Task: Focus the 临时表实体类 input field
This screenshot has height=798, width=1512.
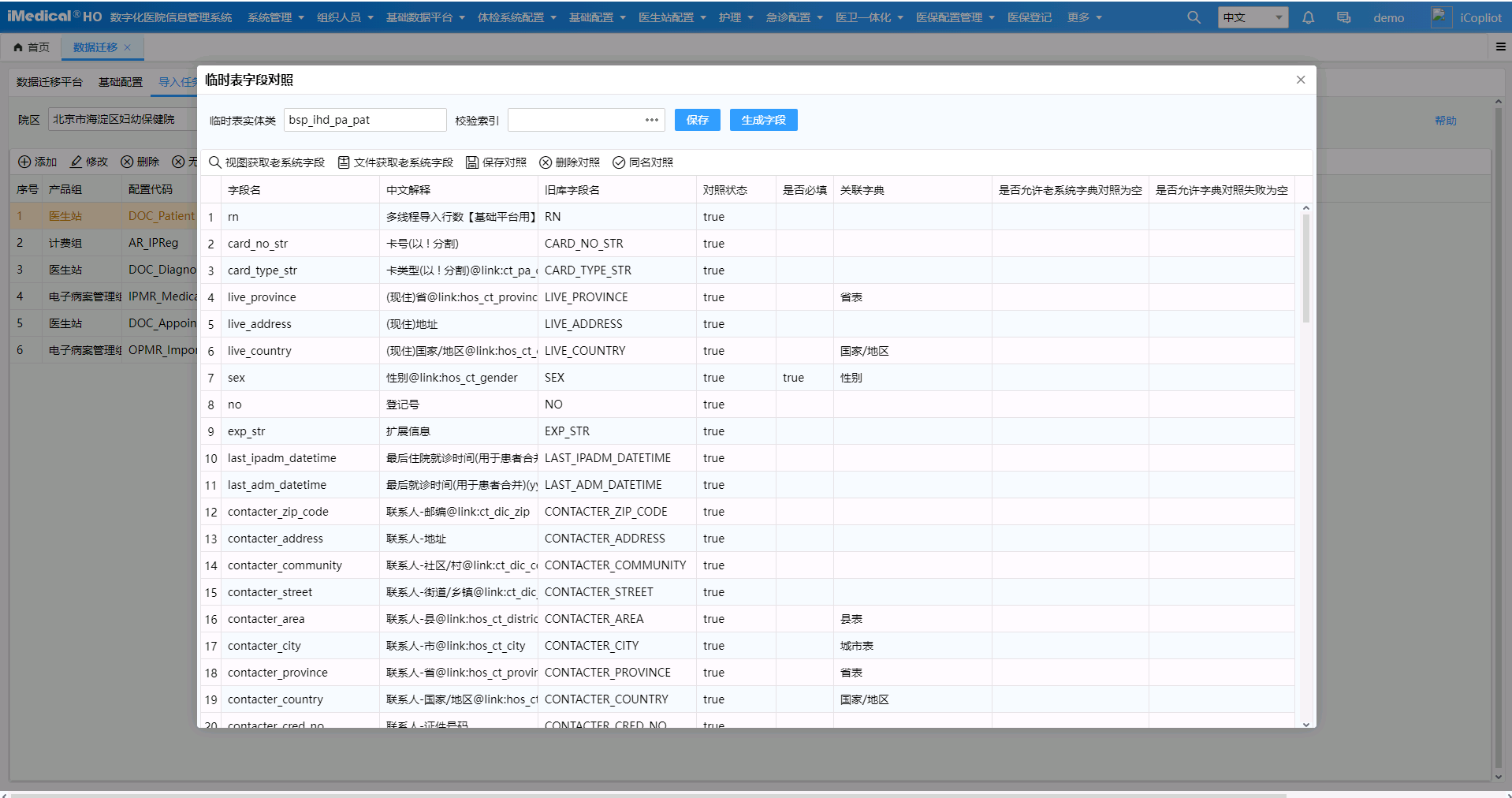Action: tap(365, 120)
